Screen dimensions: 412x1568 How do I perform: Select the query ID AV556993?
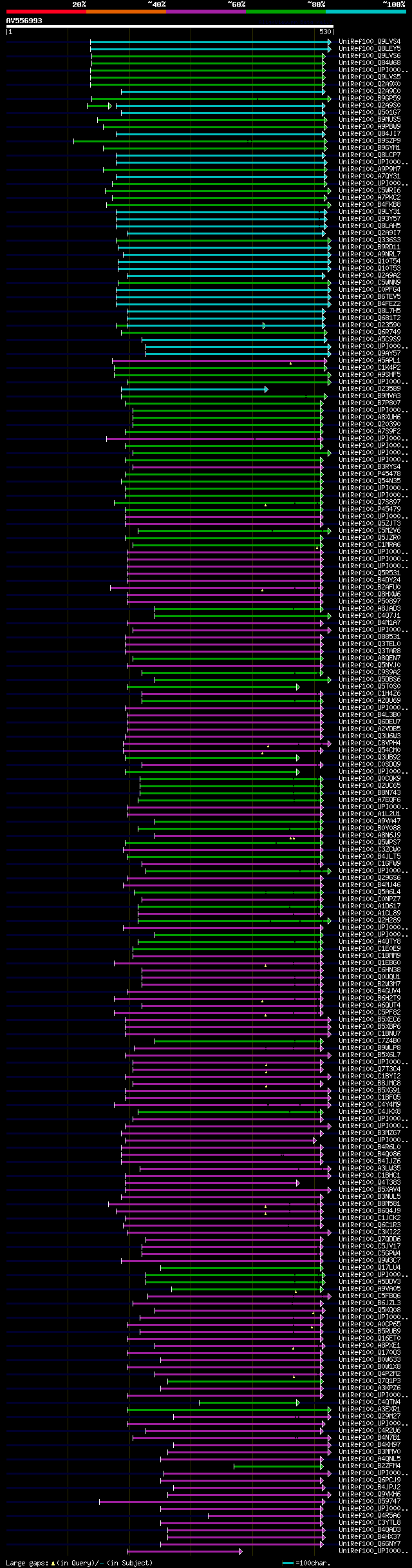(24, 21)
